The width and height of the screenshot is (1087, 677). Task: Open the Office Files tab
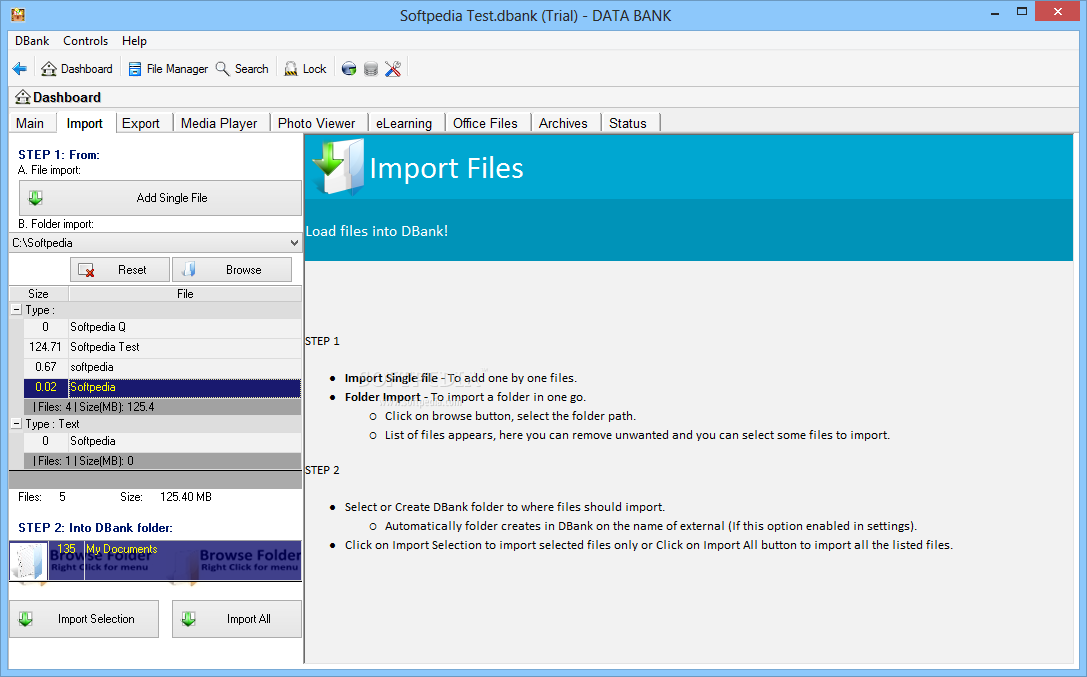(x=485, y=123)
